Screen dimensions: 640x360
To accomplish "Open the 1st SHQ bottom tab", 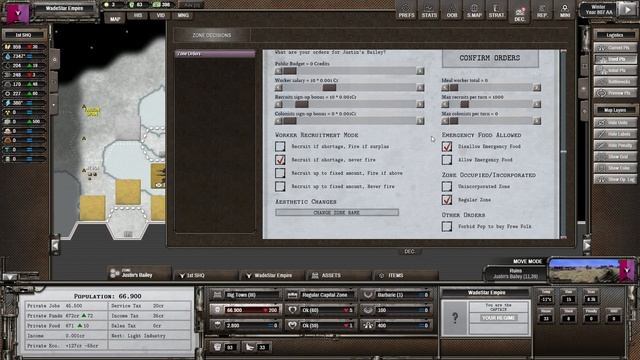I will pos(205,275).
